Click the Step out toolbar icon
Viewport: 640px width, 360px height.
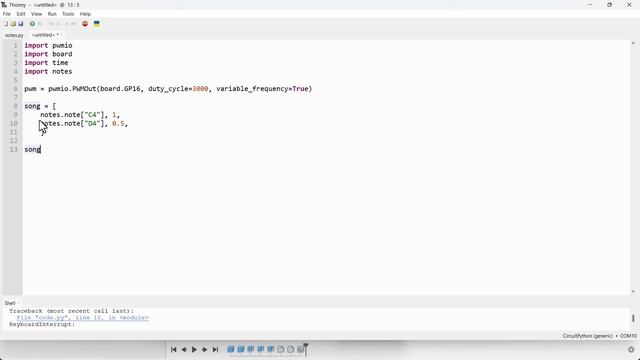[66, 24]
